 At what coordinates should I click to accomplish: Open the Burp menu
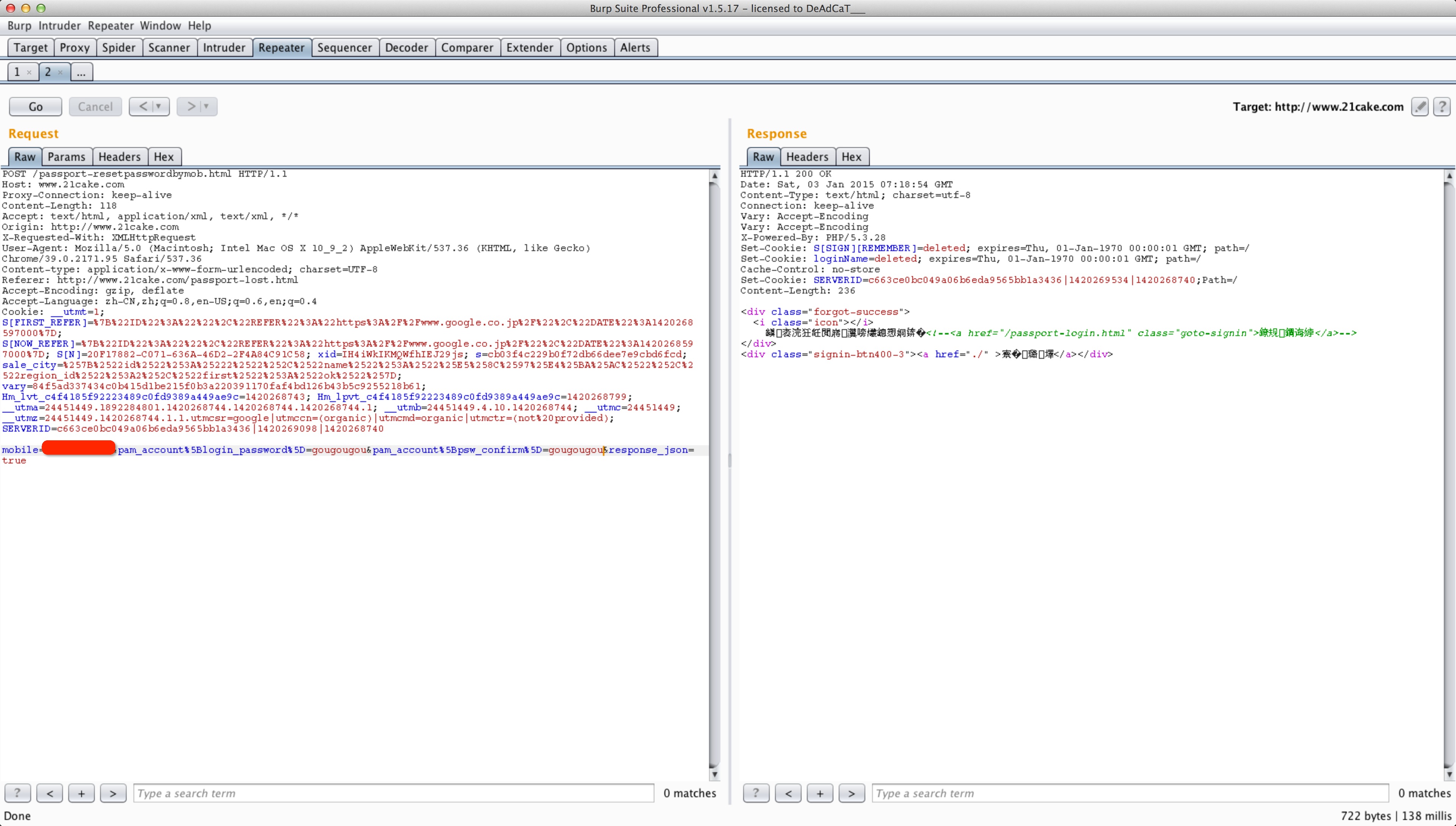[19, 25]
